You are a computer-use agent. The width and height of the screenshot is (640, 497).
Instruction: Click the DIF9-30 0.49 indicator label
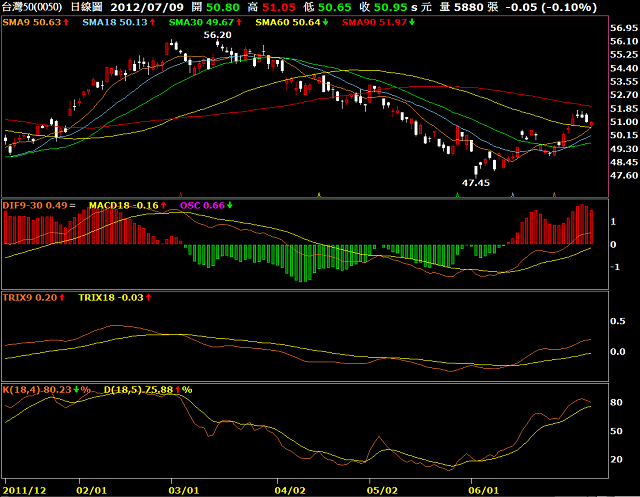point(35,205)
